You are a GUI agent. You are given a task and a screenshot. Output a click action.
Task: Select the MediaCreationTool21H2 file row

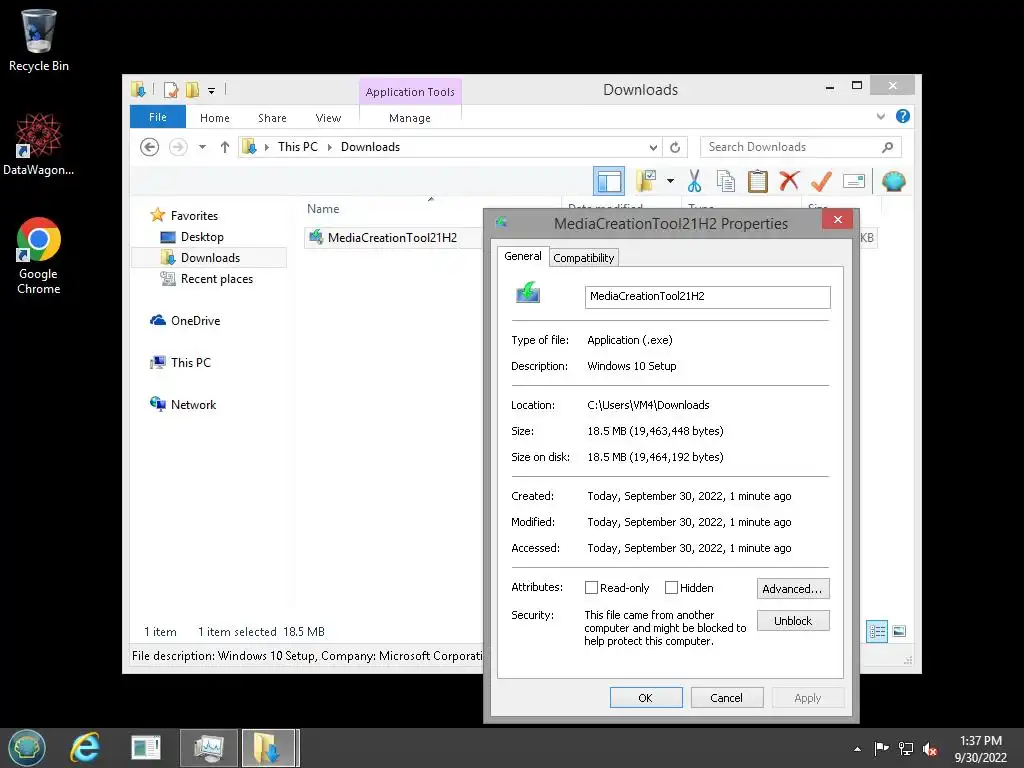[392, 238]
